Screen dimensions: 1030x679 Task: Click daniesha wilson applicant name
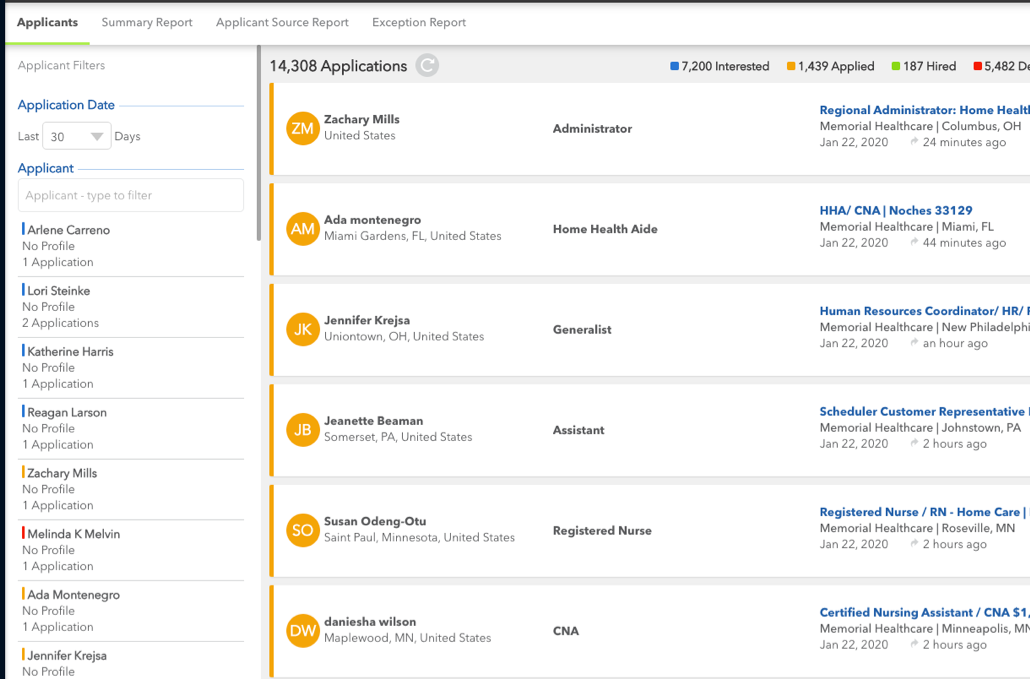tap(370, 622)
